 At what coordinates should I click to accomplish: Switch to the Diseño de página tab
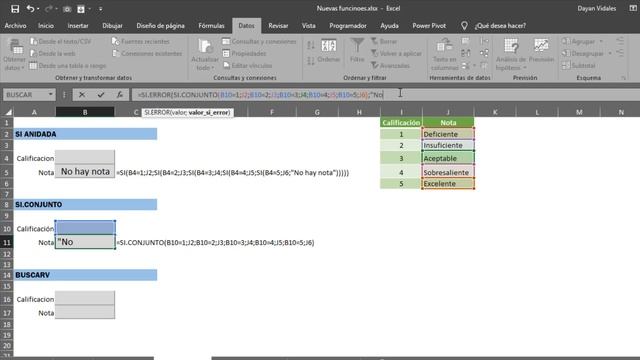point(160,26)
